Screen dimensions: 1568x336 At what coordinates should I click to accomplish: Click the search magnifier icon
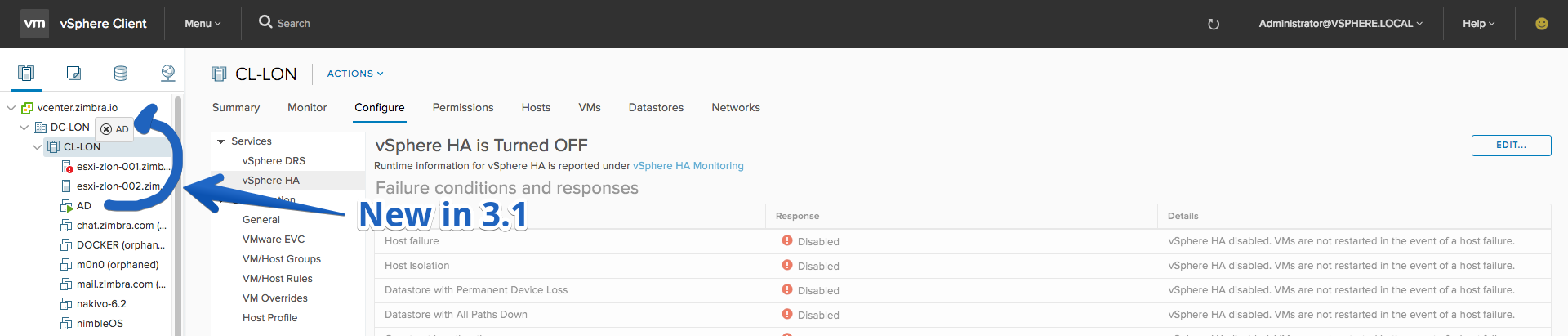click(x=265, y=22)
